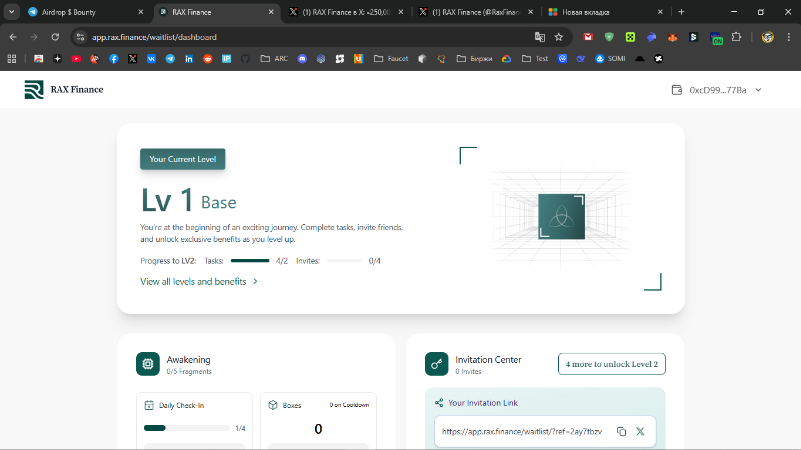
Task: Open the Test bookmarks folder
Action: (535, 59)
